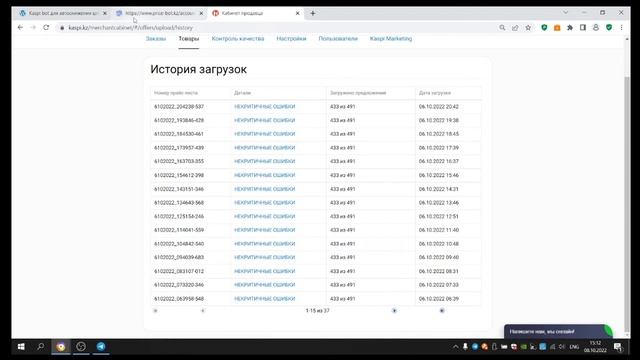The image size is (640, 360).
Task: Open error details for upload 06.10.2022 06:39
Action: coord(264,299)
